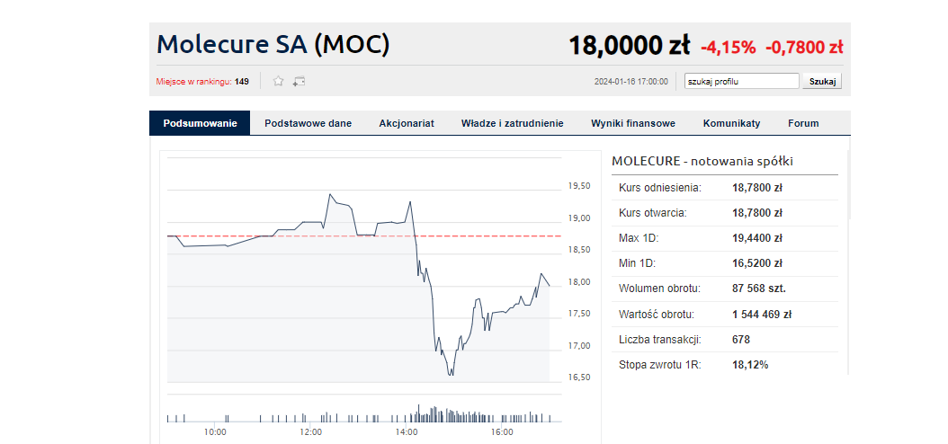
Task: Select the Wyniki finansowe tab
Action: click(x=633, y=123)
